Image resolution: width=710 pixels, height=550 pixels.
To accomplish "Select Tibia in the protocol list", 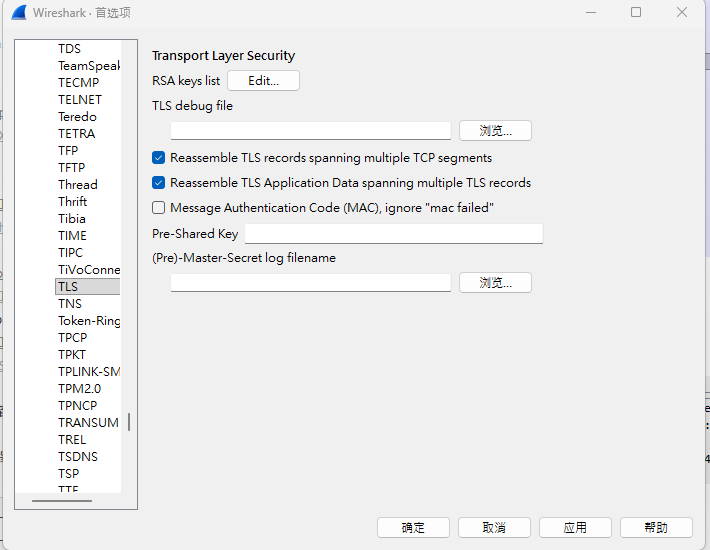I will (x=72, y=219).
